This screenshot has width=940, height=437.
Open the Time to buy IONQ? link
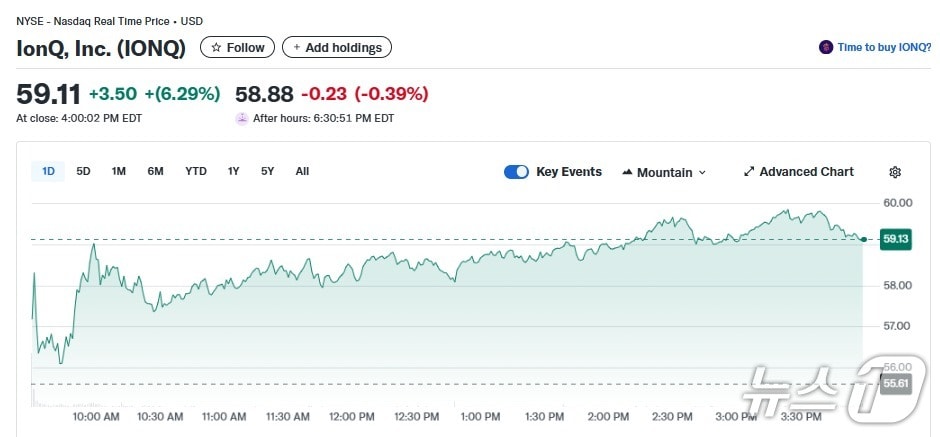(884, 47)
